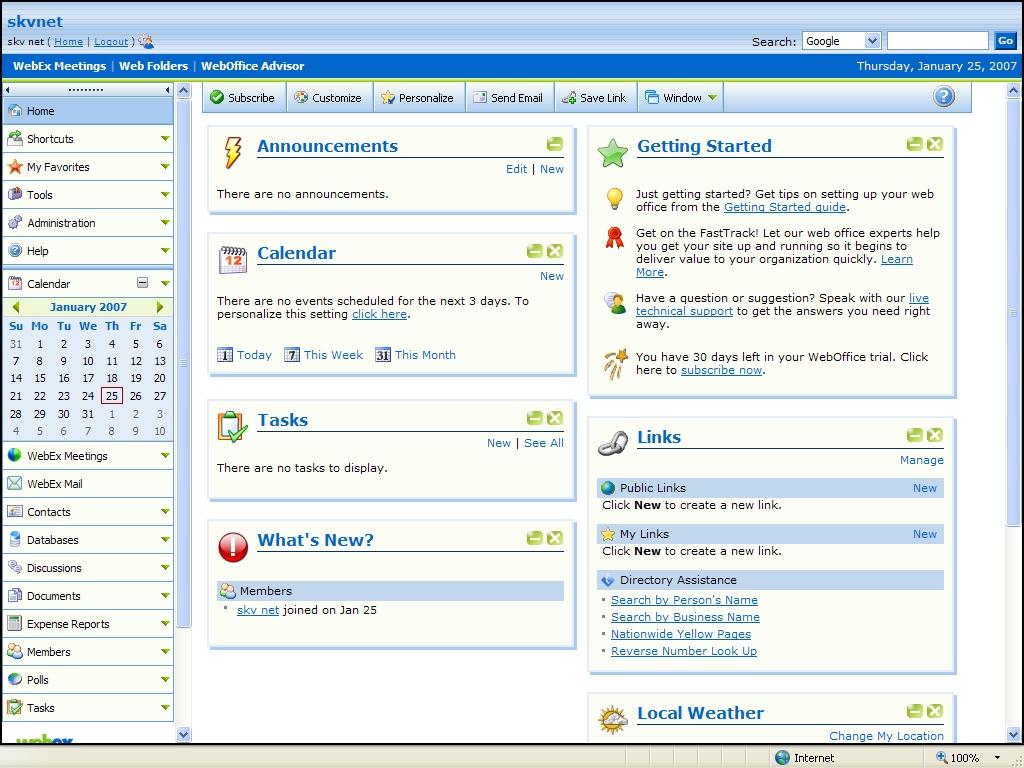
Task: Click the Go search button
Action: click(1005, 41)
